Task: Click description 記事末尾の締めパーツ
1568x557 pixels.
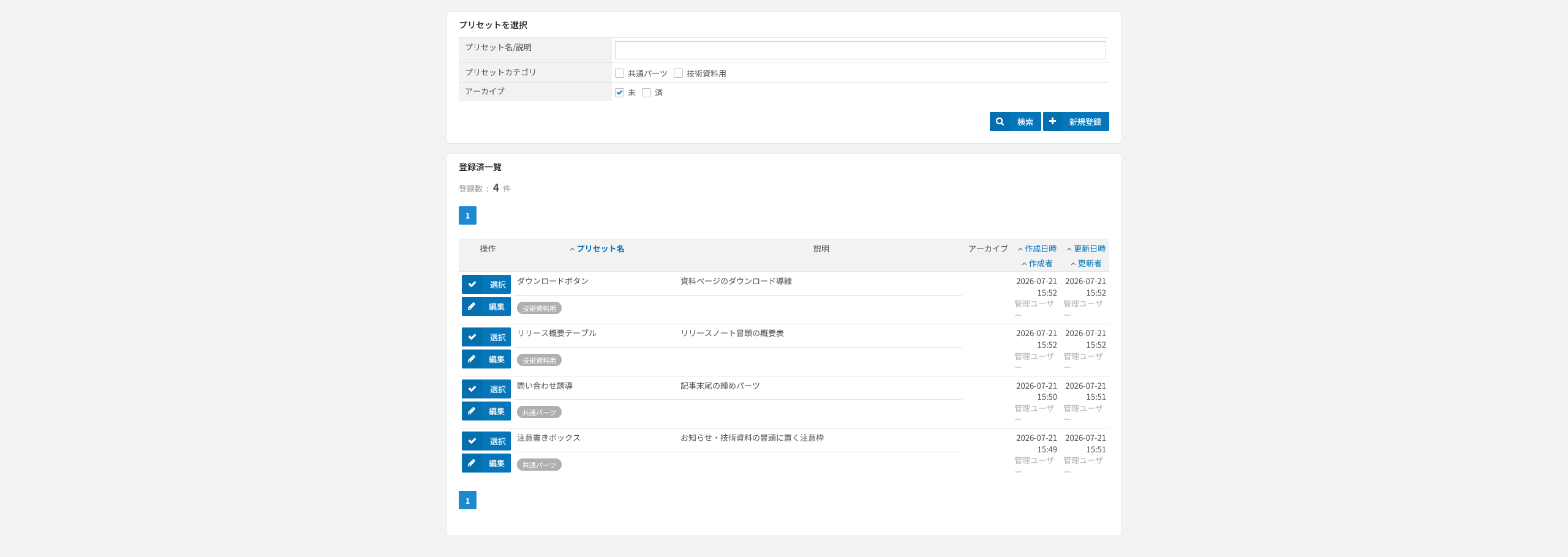Action: [720, 386]
